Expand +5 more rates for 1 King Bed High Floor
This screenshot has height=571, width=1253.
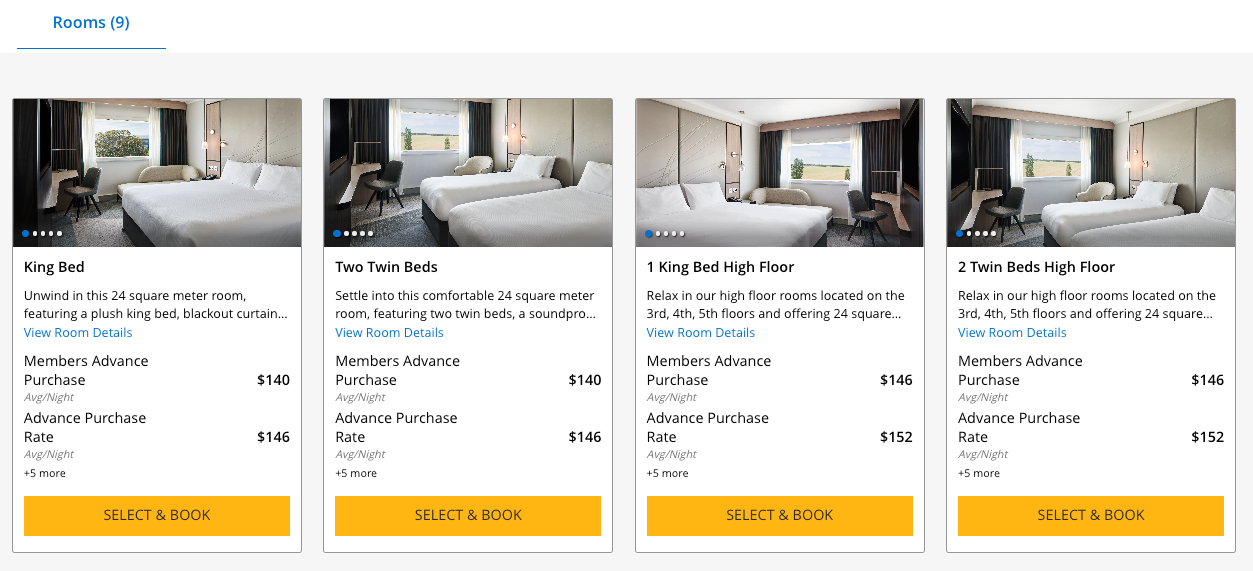(668, 473)
